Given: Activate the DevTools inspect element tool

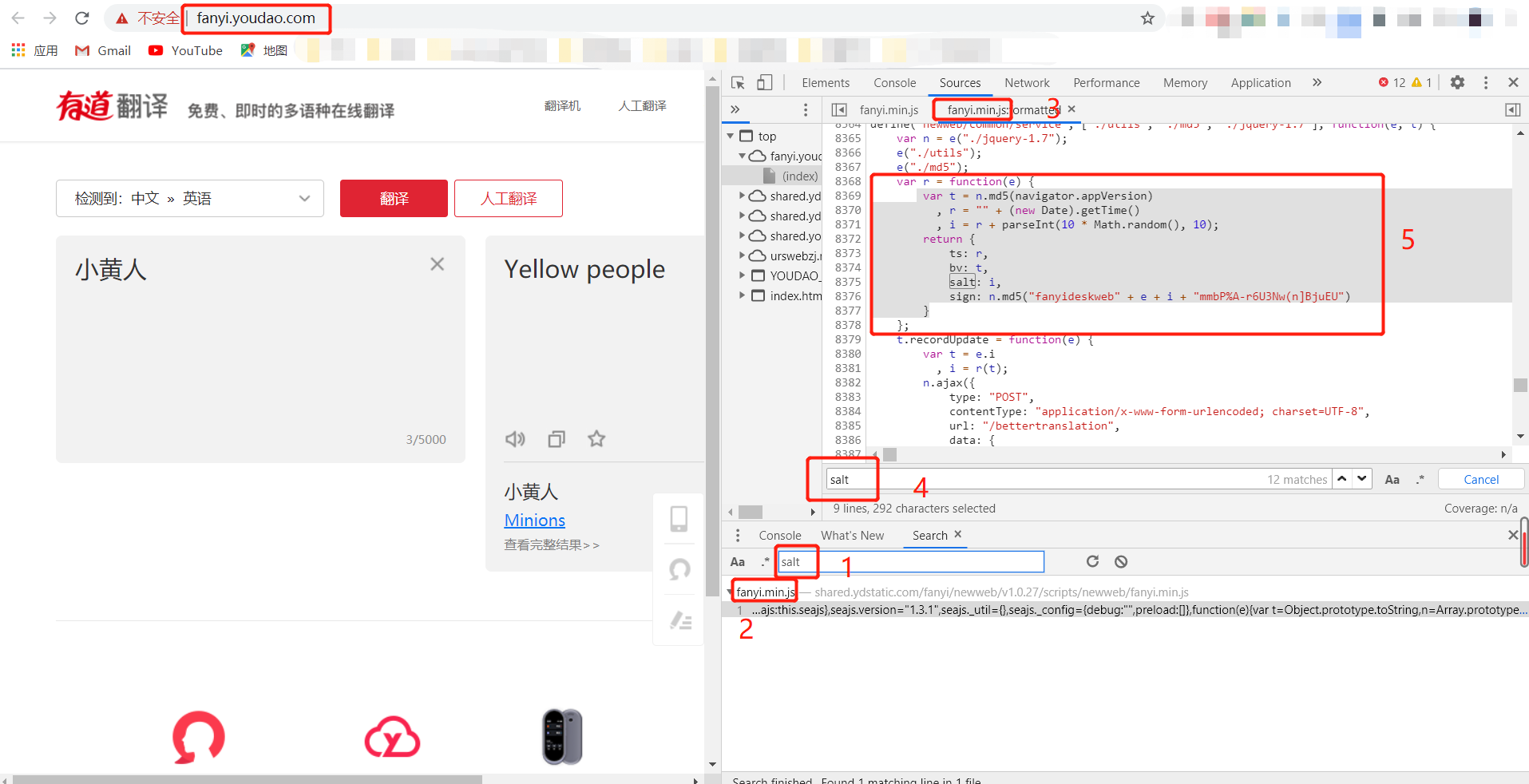Looking at the screenshot, I should click(x=738, y=82).
